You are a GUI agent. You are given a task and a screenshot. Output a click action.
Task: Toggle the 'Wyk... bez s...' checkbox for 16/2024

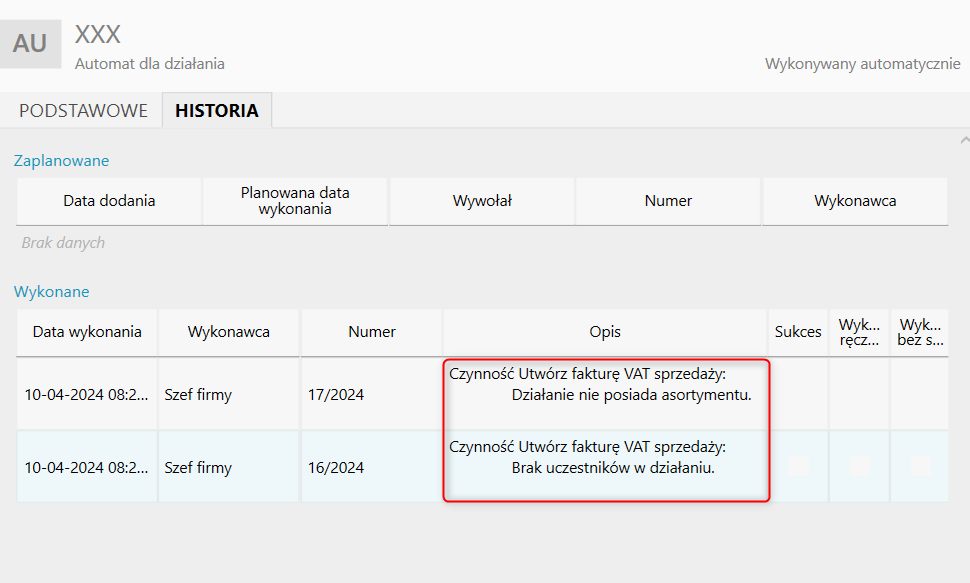[x=920, y=466]
